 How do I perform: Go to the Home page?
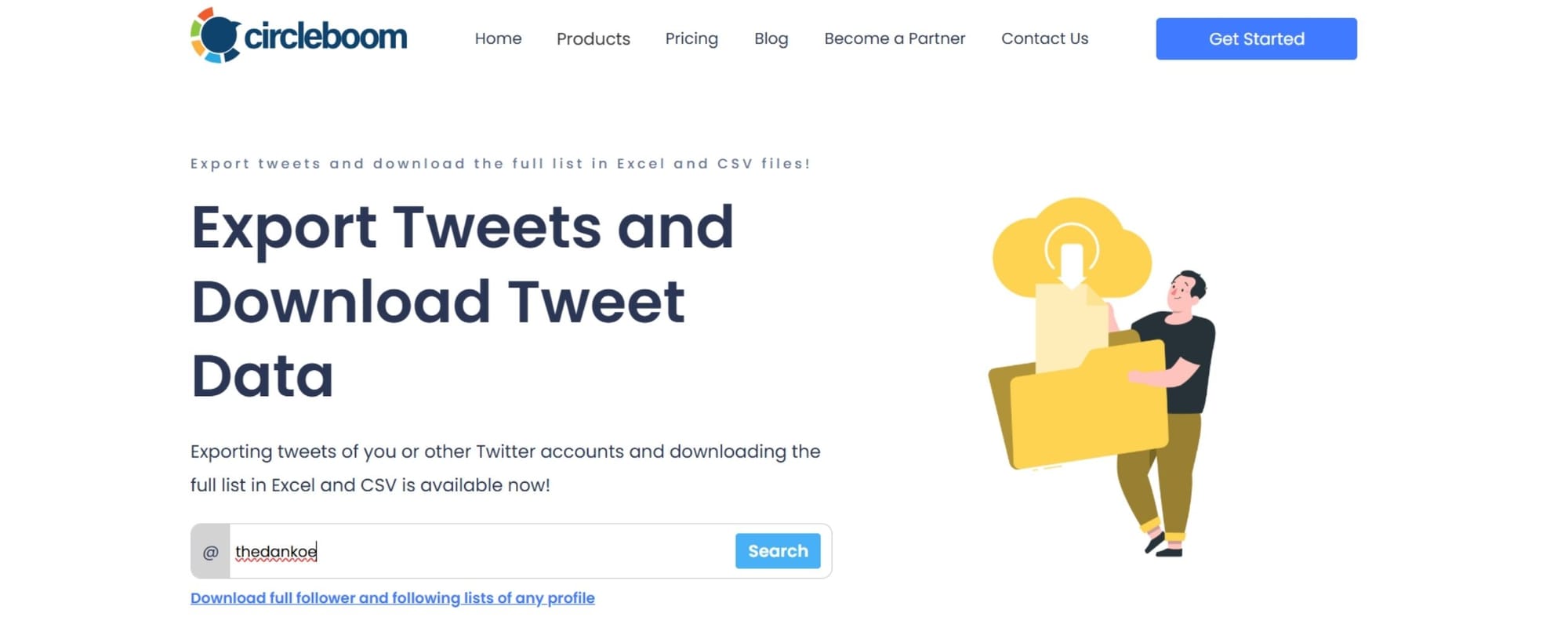coord(498,38)
